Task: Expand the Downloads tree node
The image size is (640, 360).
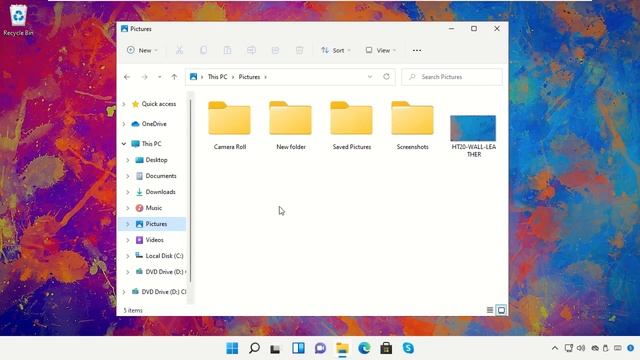Action: [128, 192]
